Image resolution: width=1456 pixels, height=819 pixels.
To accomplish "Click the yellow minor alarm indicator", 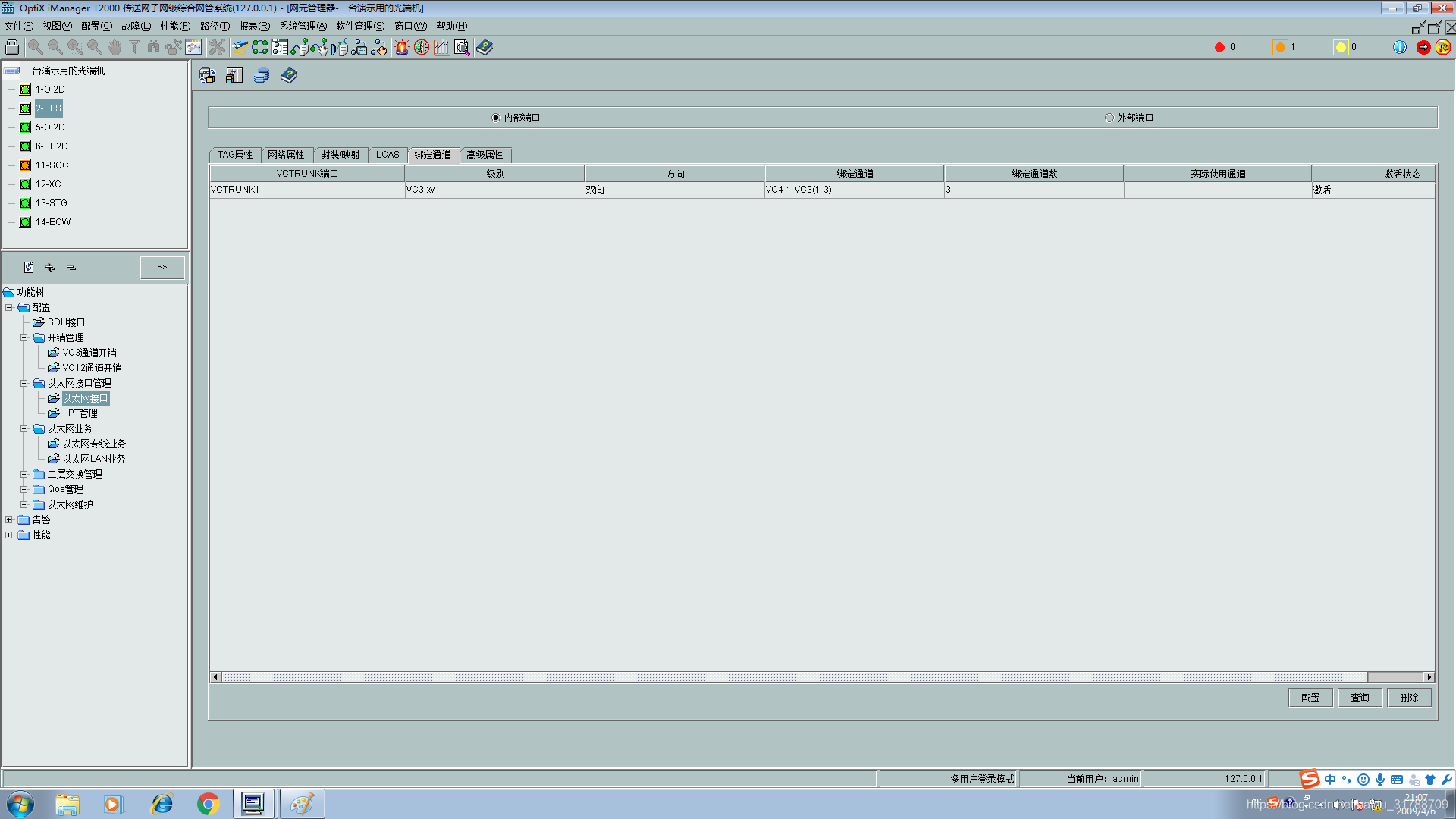I will [x=1341, y=47].
